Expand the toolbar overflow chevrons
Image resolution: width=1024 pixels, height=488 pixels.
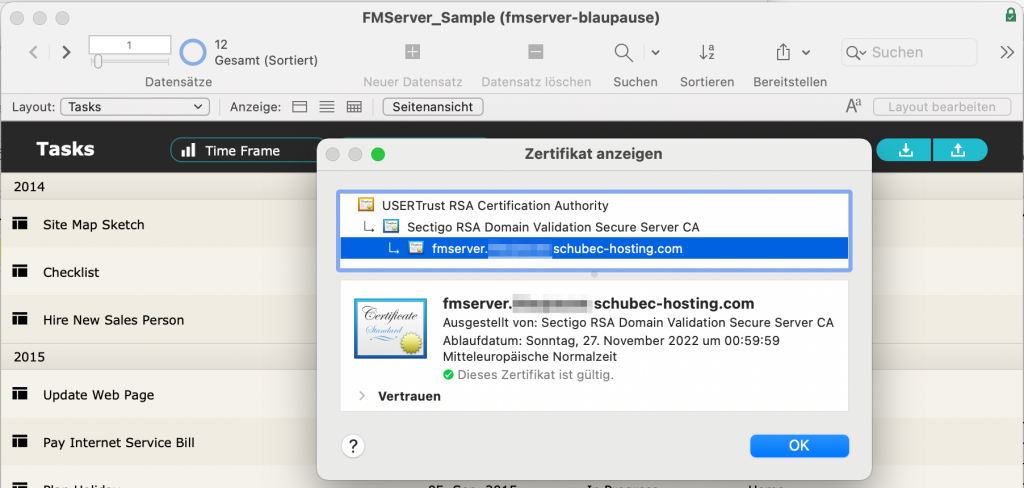click(1007, 52)
